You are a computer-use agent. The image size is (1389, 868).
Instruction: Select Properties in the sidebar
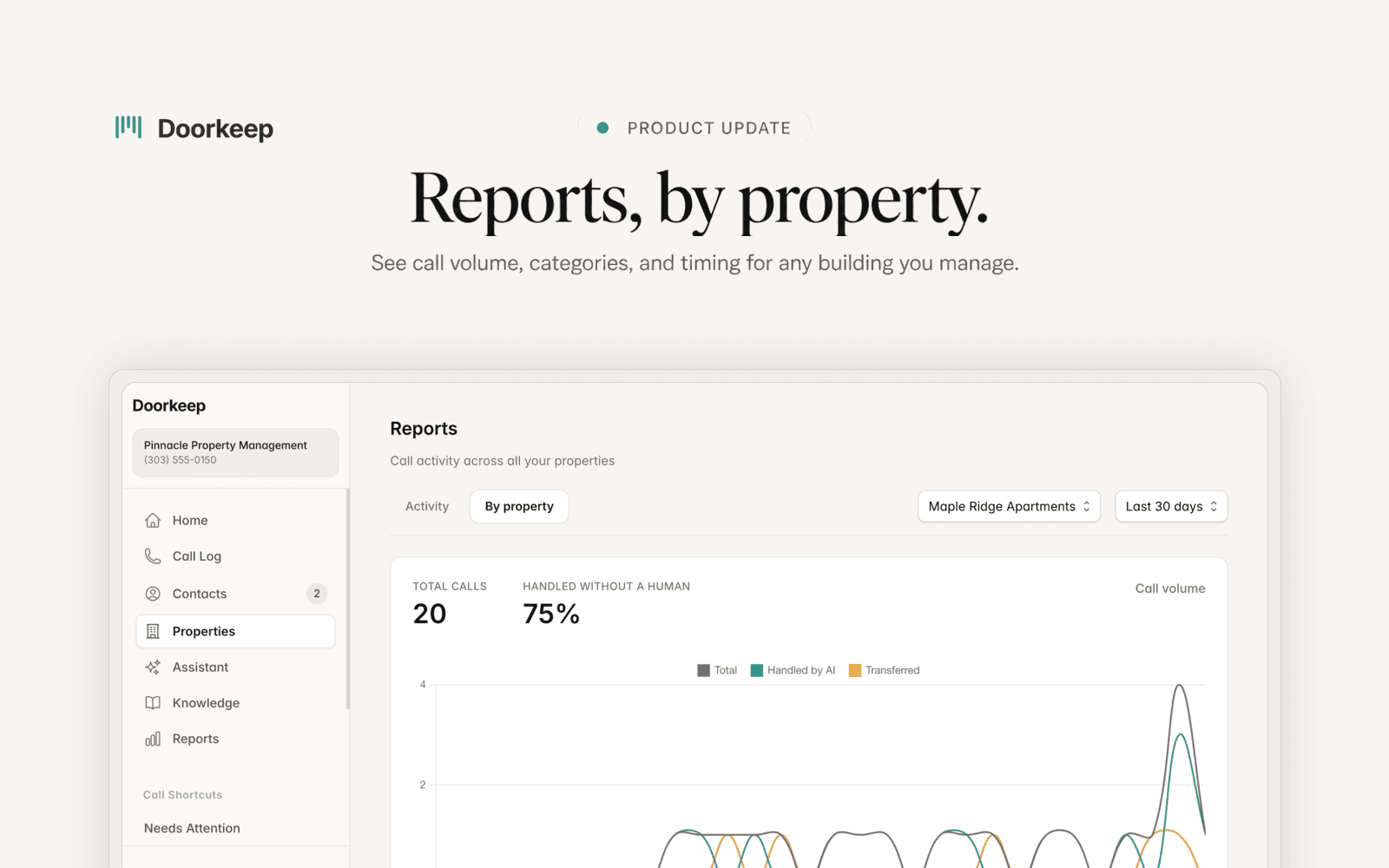(x=235, y=631)
